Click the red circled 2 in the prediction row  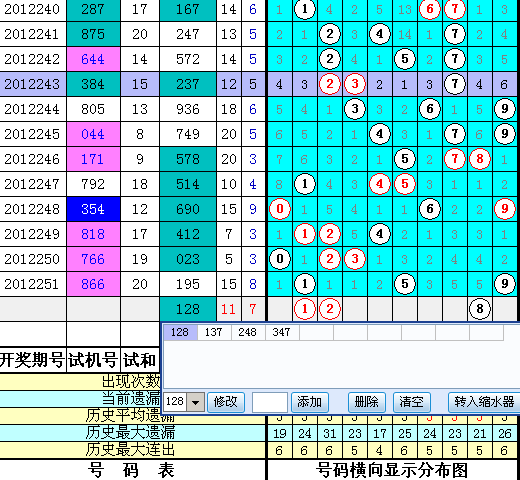[330, 309]
